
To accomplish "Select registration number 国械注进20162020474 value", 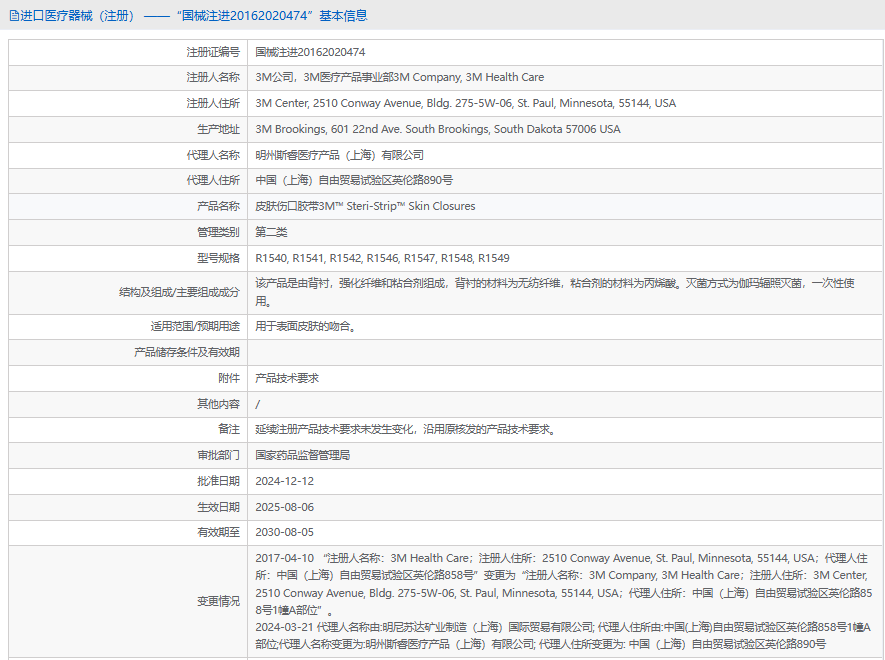I will (310, 52).
